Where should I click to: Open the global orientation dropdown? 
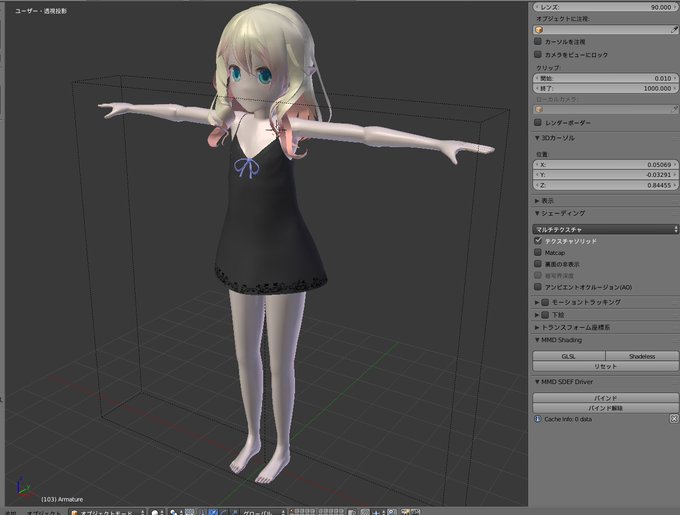point(263,512)
